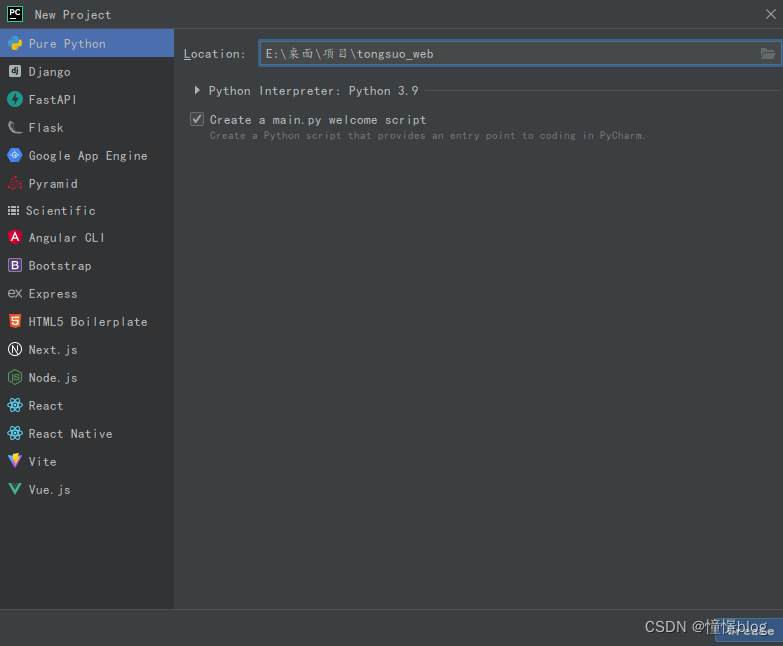Select the Scientific label text
This screenshot has width=783, height=646.
coord(60,211)
